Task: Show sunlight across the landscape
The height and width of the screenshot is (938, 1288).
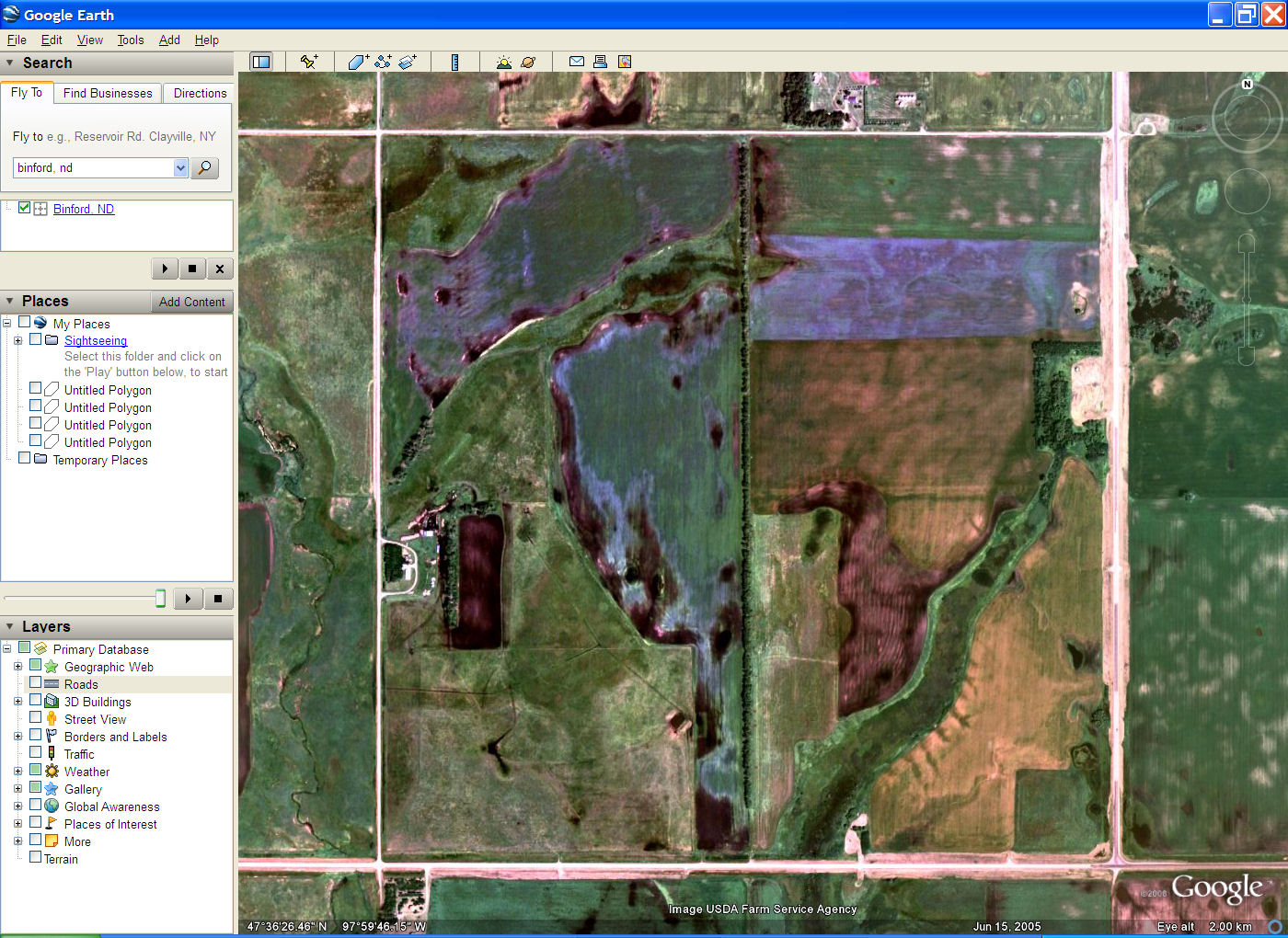Action: (x=503, y=62)
